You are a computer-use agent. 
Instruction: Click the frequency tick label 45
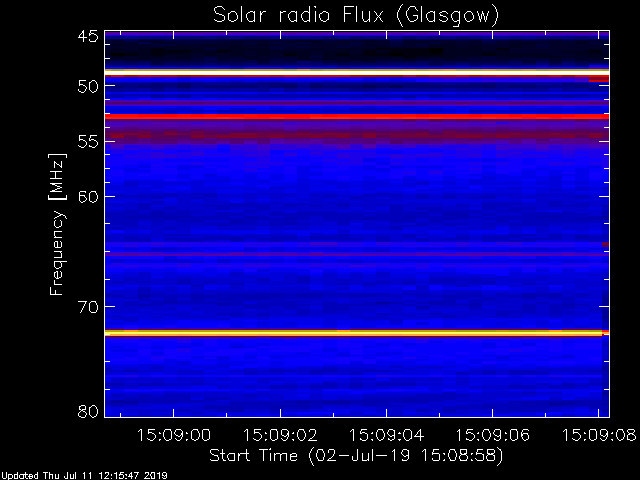[x=88, y=36]
